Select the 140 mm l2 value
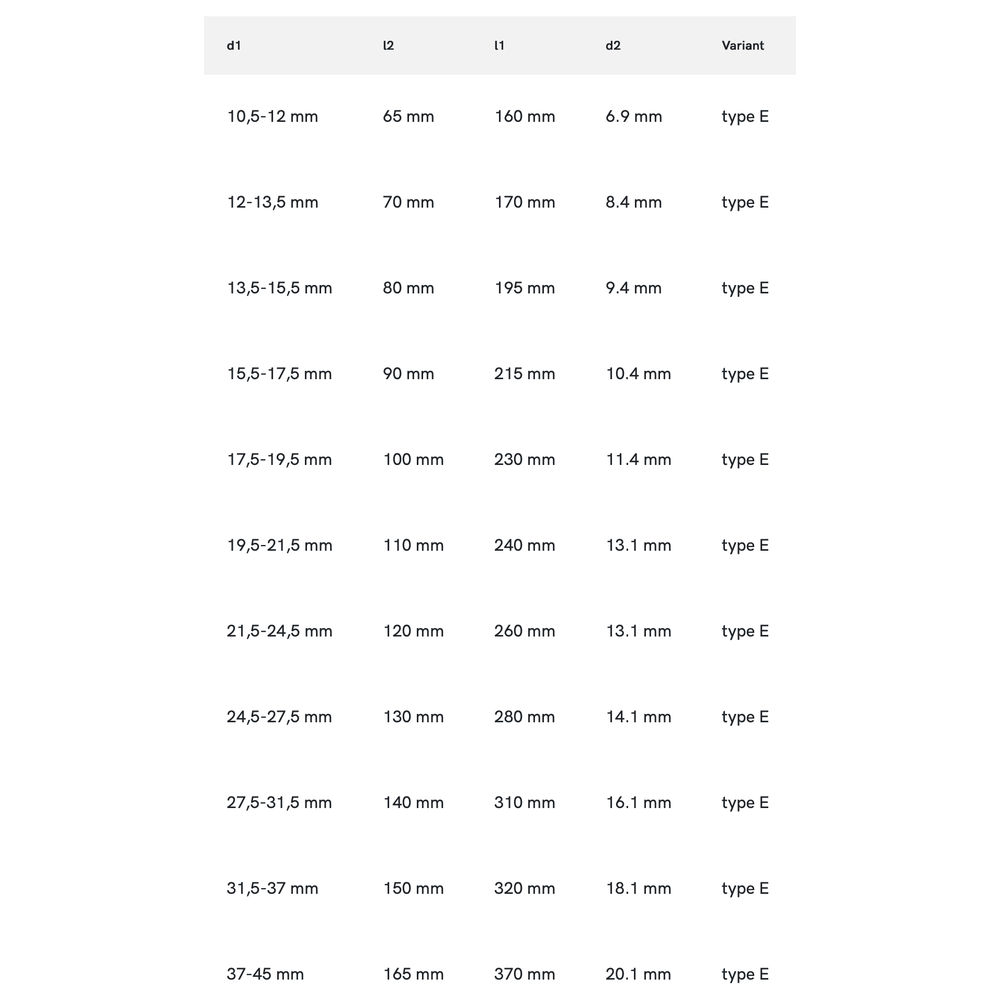Screen dimensions: 1000x1000 point(413,803)
